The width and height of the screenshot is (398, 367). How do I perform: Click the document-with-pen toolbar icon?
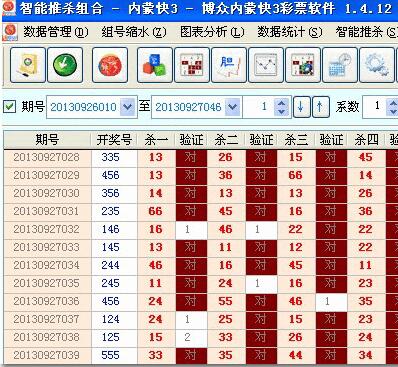pyautogui.click(x=28, y=65)
